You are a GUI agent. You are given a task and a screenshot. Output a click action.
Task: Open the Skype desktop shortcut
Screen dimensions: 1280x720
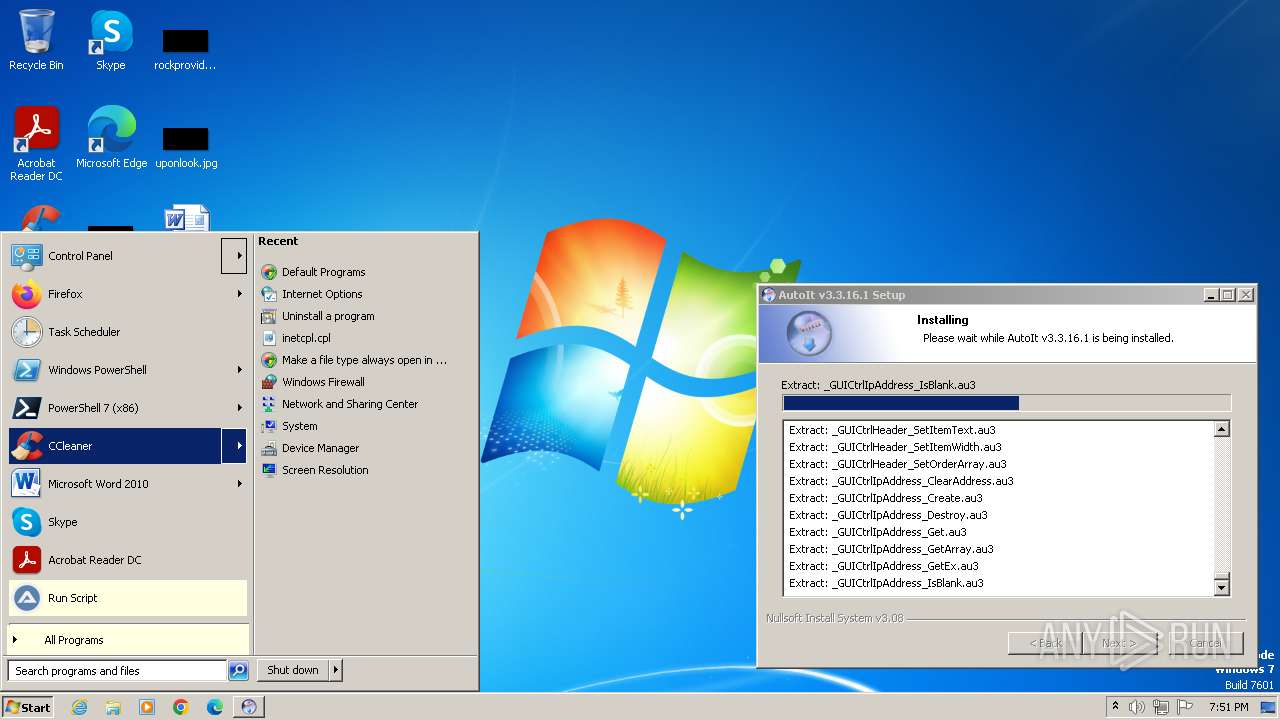point(110,40)
